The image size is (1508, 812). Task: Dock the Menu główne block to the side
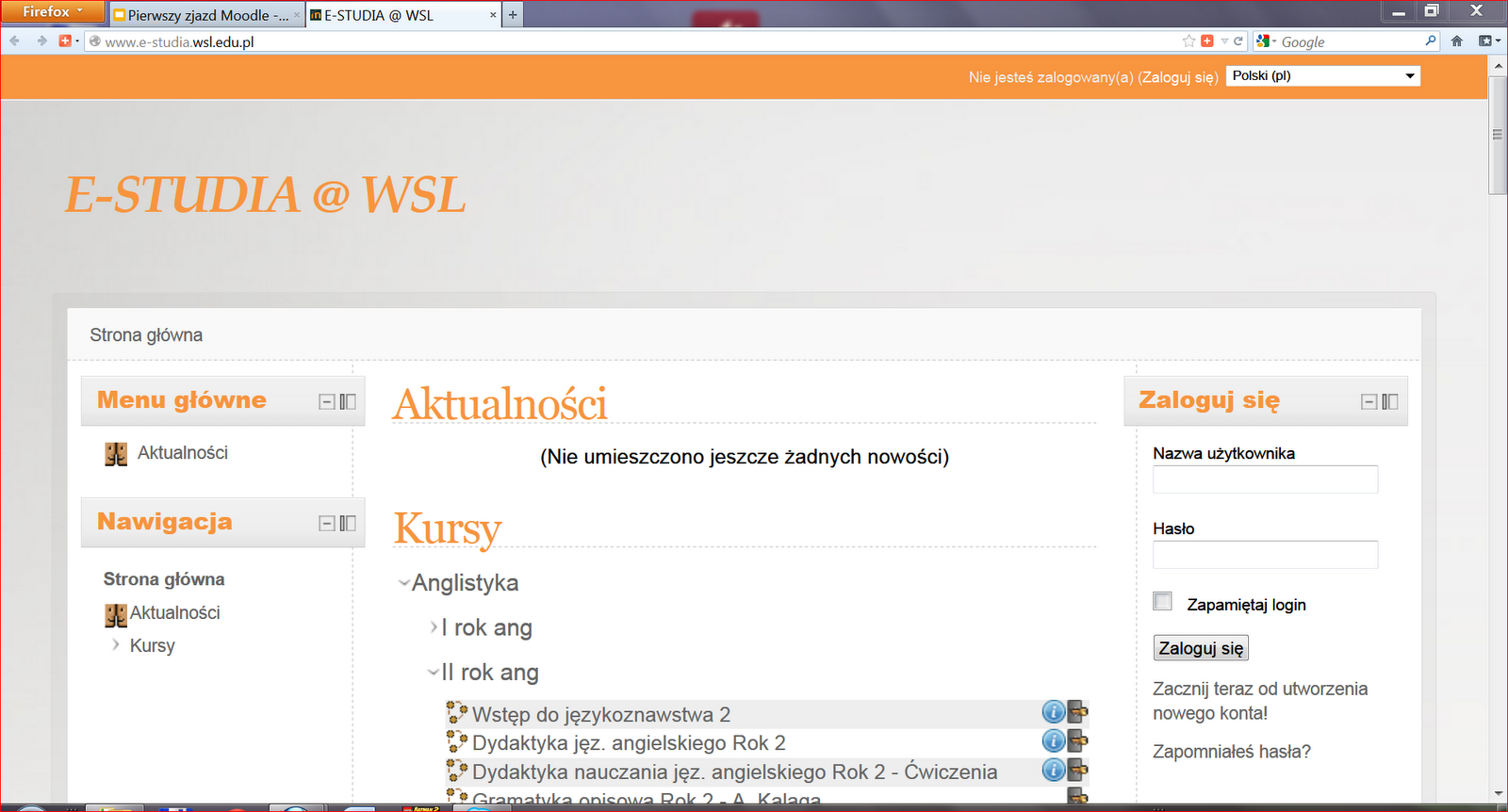348,401
